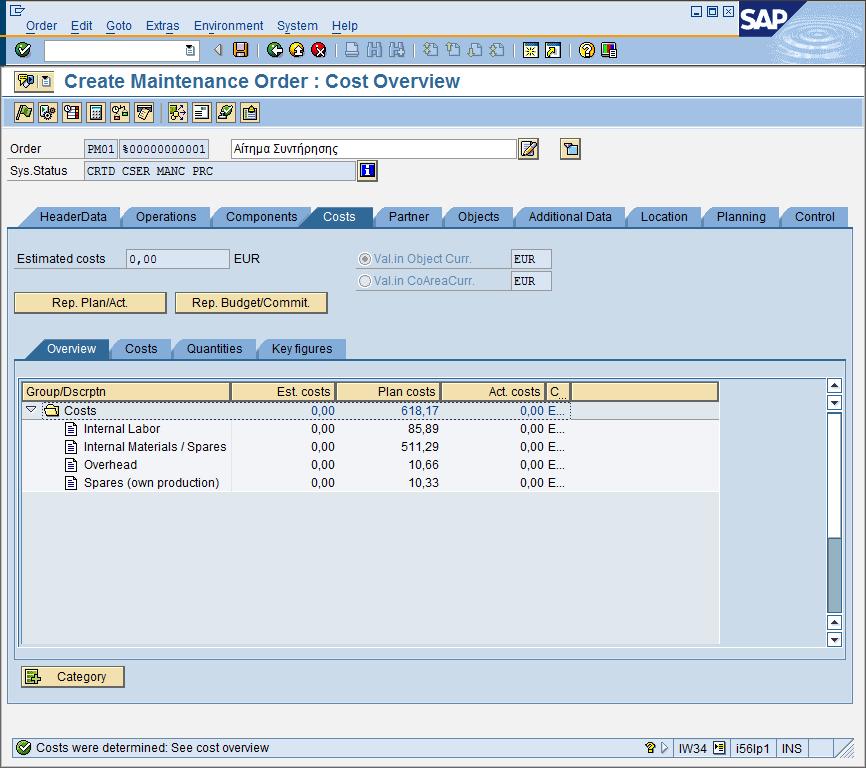The image size is (866, 768).
Task: Click the Last Page icon
Action: point(497,50)
